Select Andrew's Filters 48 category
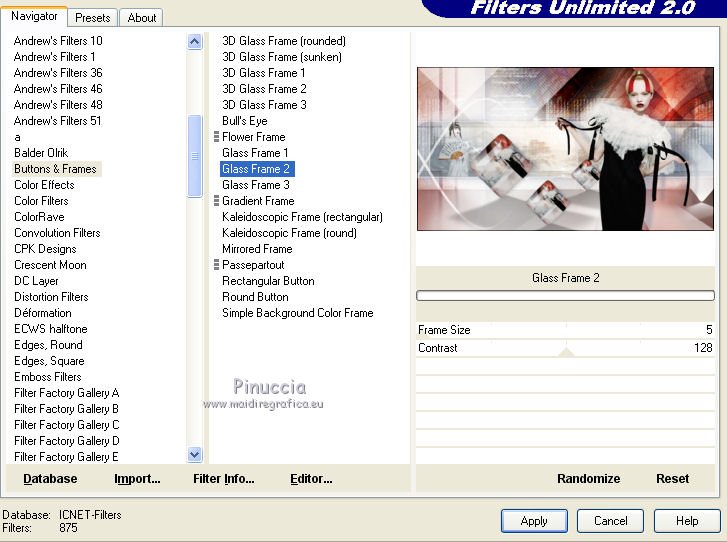The height and width of the screenshot is (542, 727). pos(58,105)
